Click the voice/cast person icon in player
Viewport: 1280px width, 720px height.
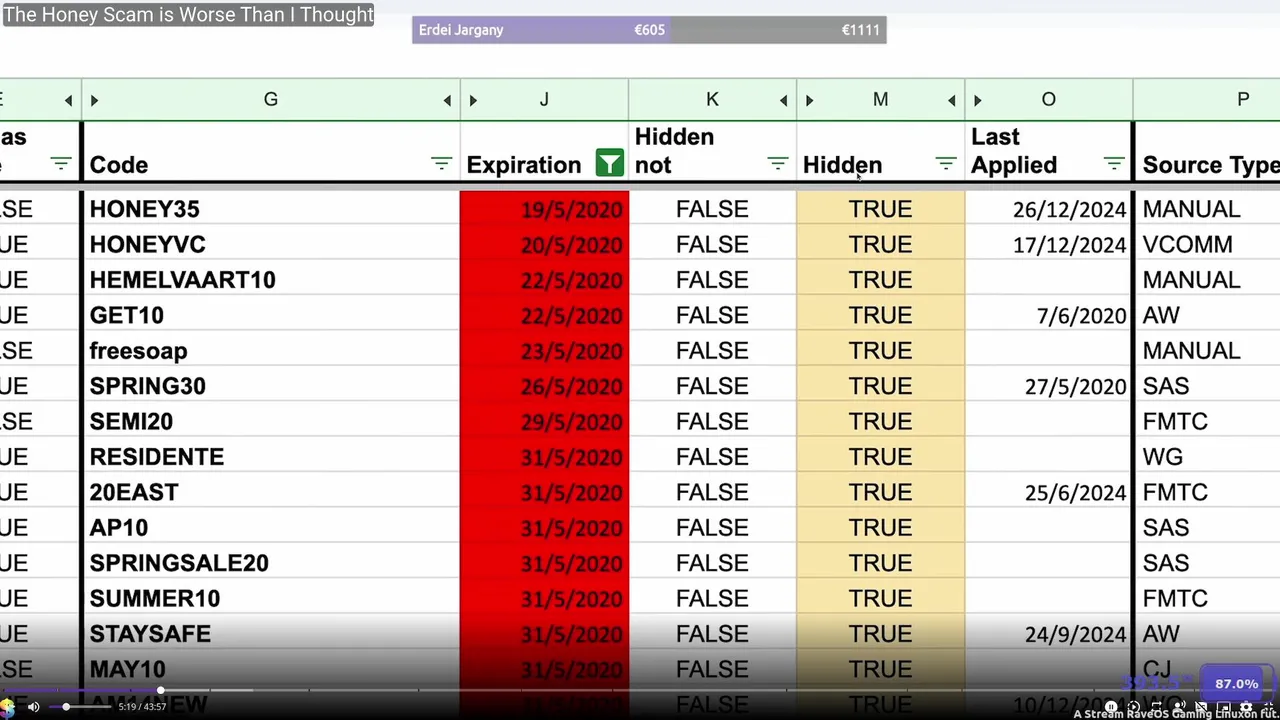point(1179,707)
